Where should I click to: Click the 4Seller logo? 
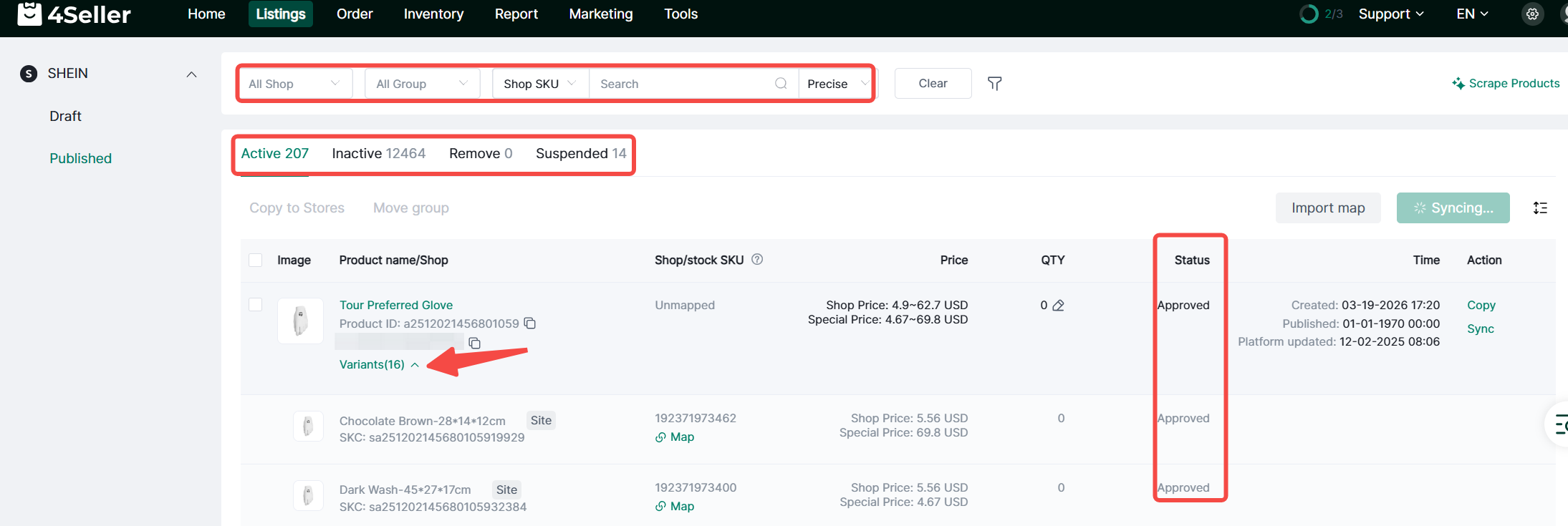pyautogui.click(x=74, y=14)
